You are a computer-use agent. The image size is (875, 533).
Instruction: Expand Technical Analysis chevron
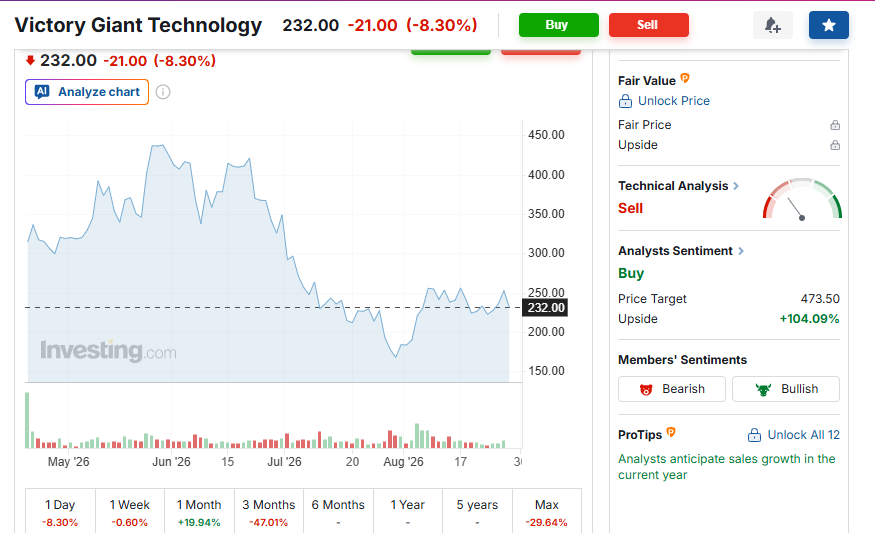(736, 186)
